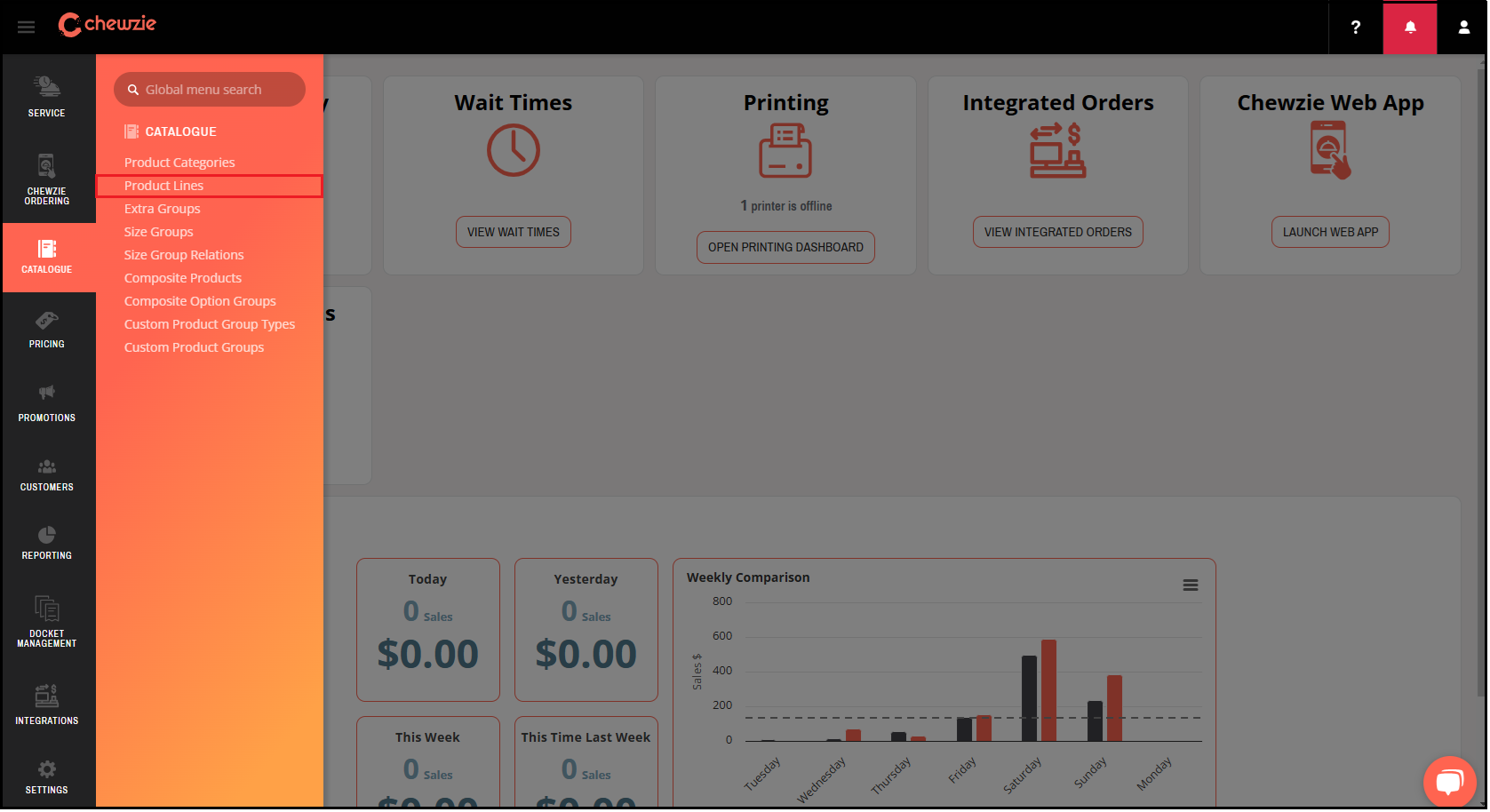Focus the Global menu search field

tap(210, 90)
